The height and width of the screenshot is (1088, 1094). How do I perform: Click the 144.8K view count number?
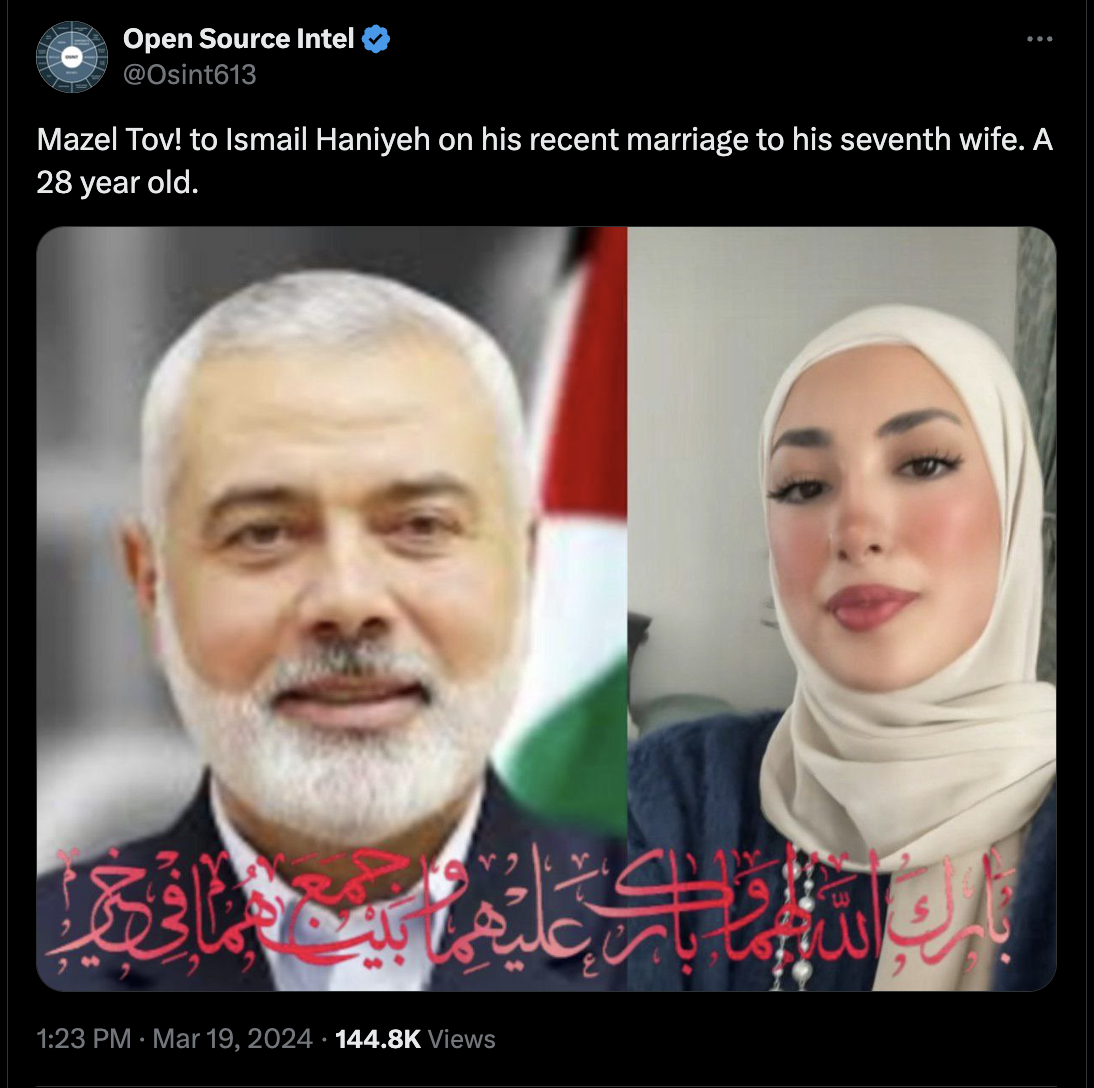(378, 1039)
